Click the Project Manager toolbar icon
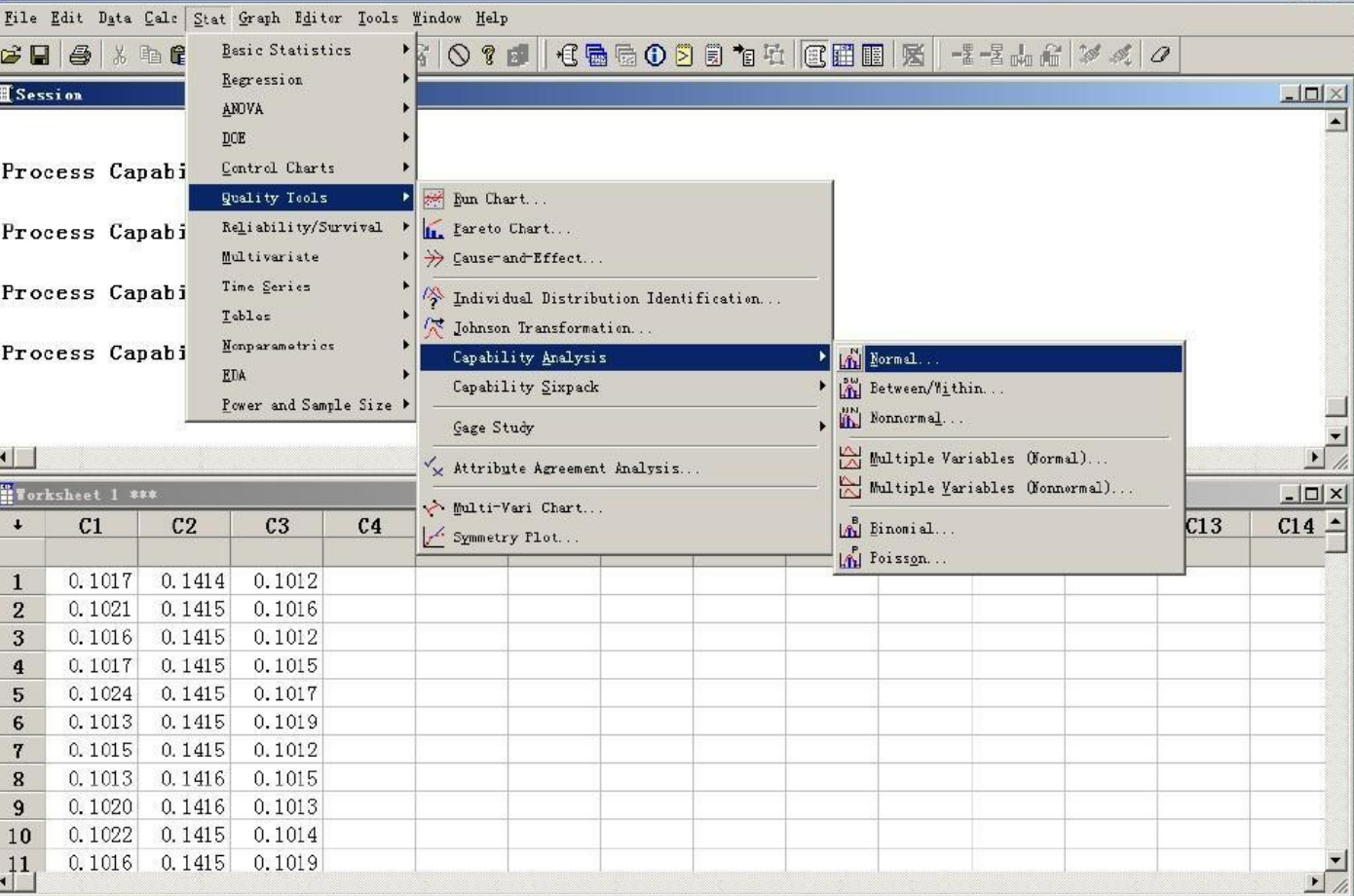The height and width of the screenshot is (896, 1354). pyautogui.click(x=873, y=56)
